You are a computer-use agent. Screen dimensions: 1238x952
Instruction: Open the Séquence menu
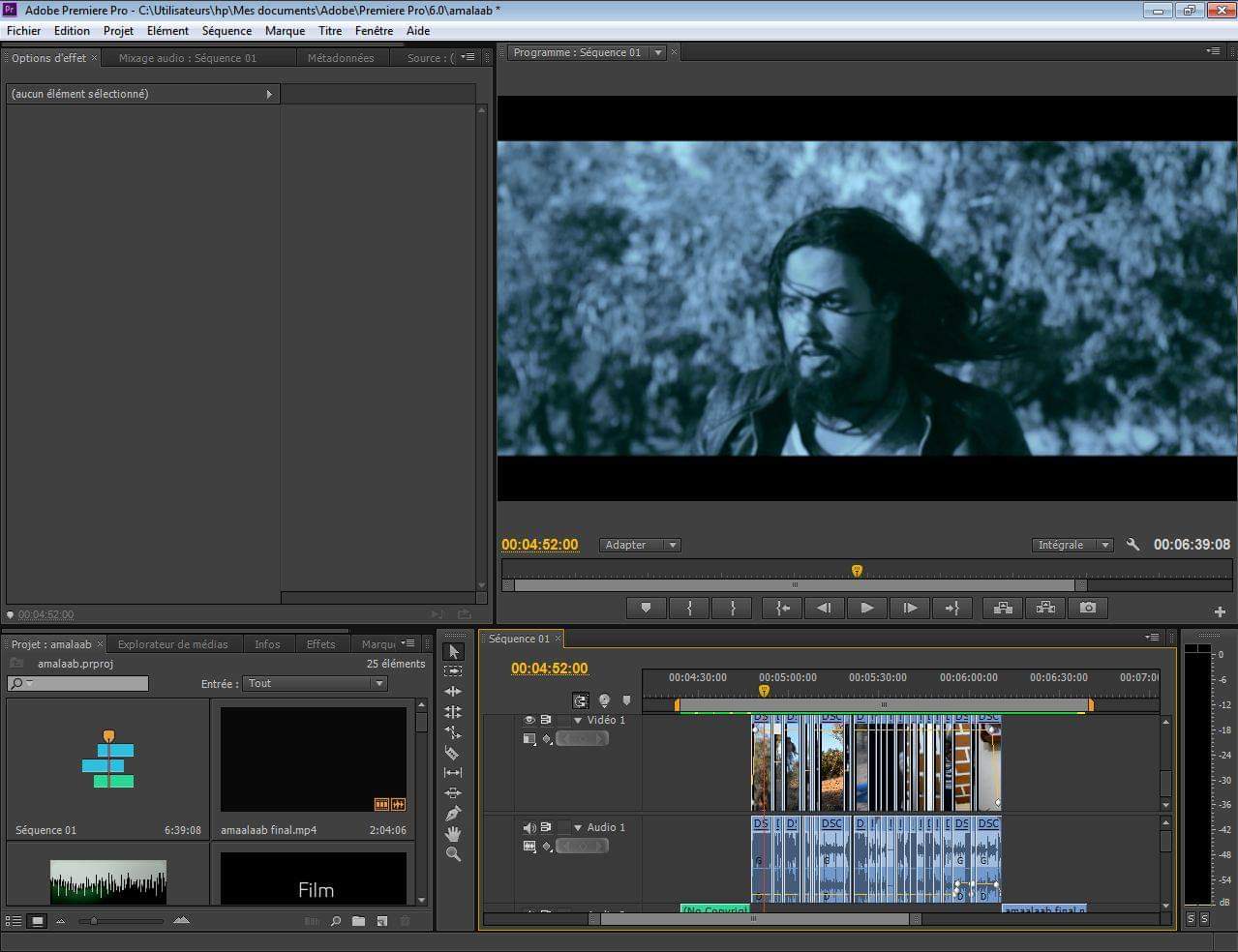pos(226,30)
